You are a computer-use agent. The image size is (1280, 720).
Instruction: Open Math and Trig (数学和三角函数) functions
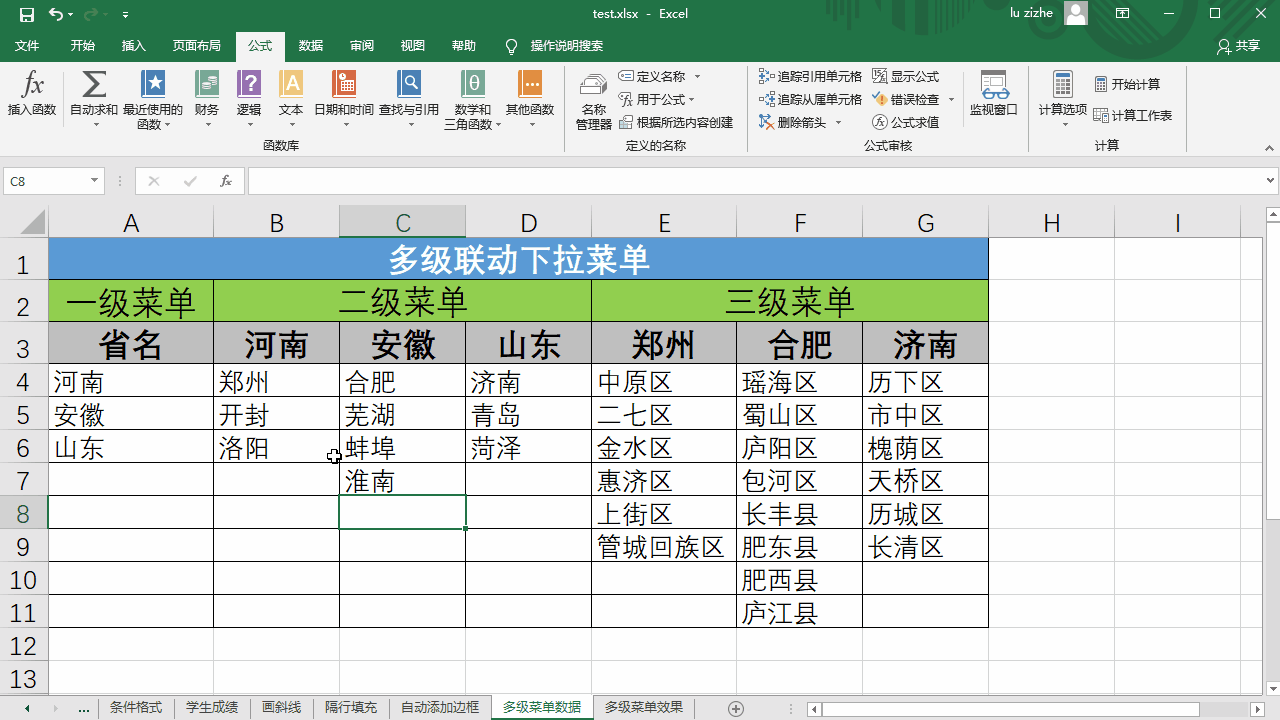473,100
